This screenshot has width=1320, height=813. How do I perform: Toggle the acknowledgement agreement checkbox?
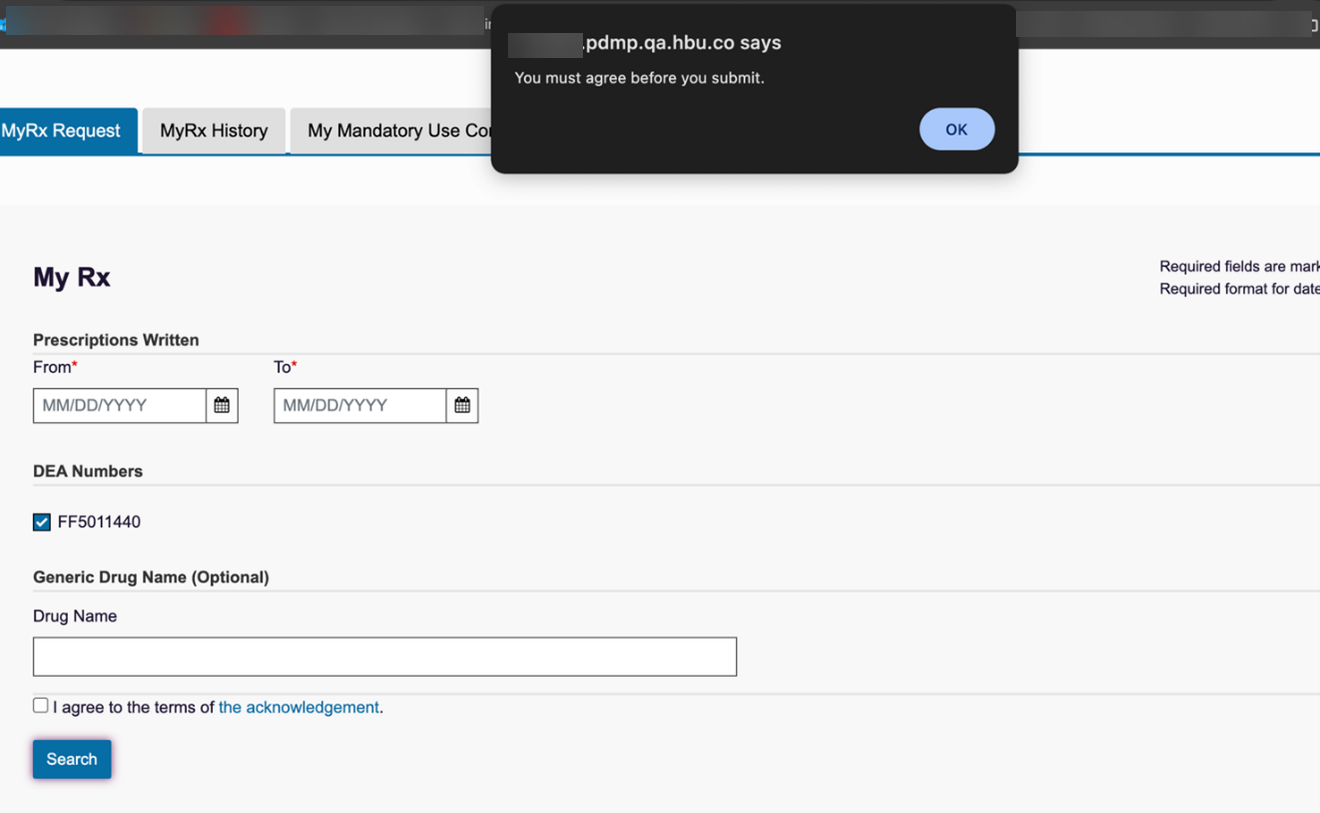(40, 704)
